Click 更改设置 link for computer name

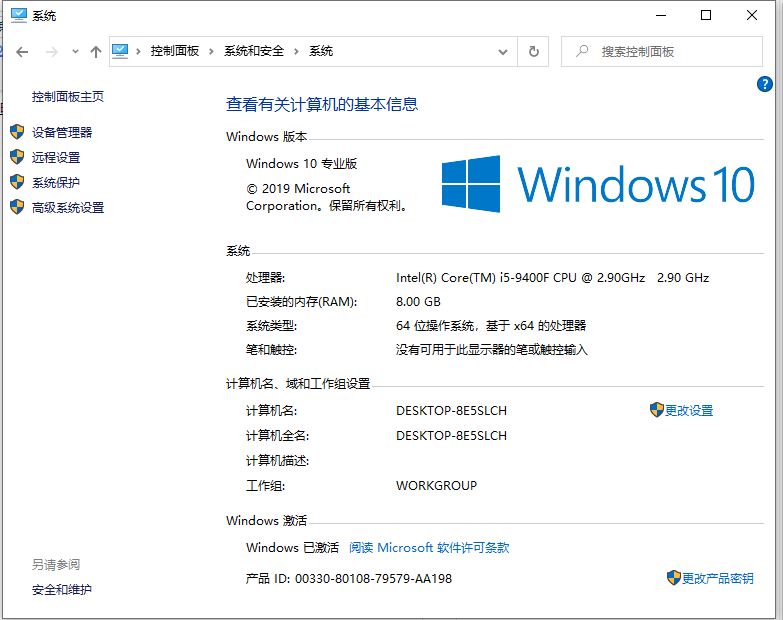pos(689,410)
